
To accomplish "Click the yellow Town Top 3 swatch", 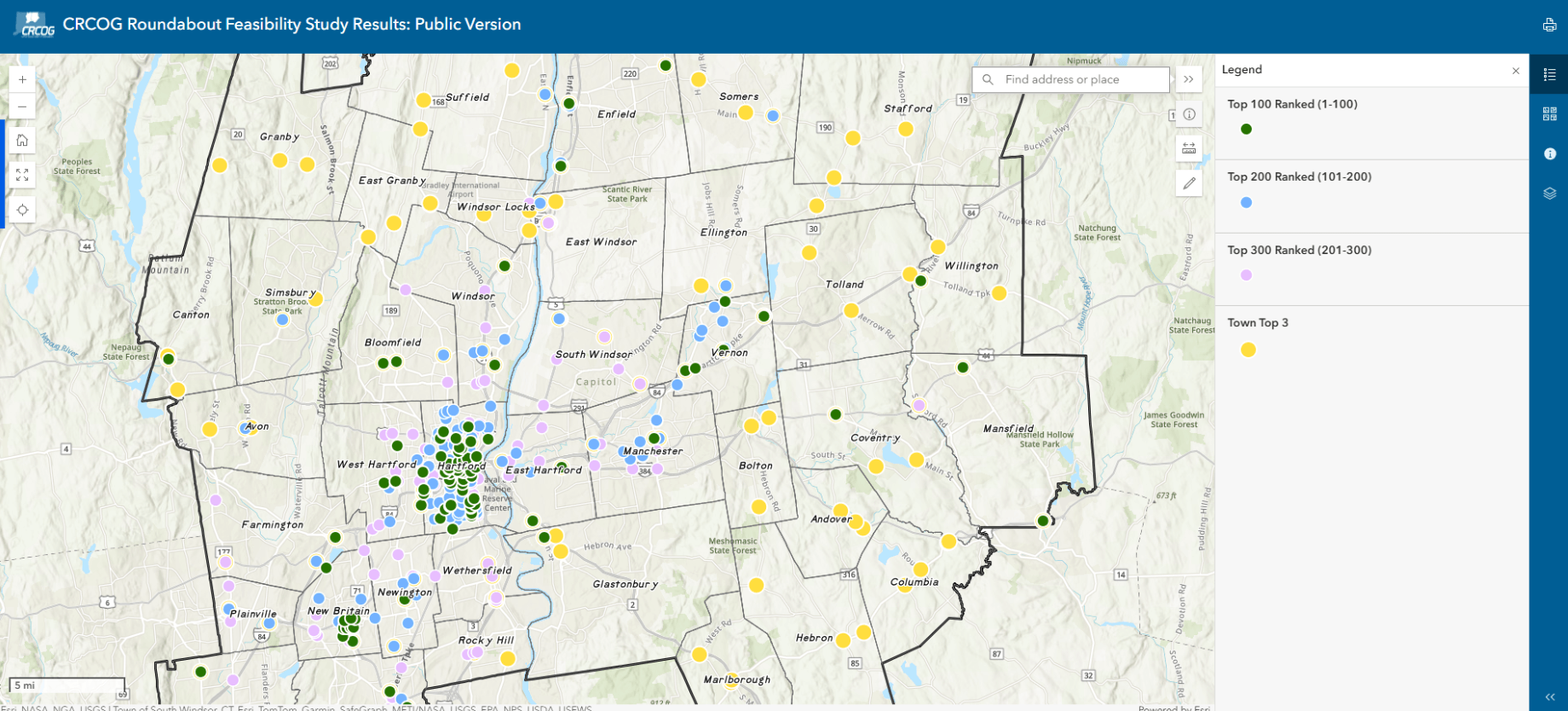I will pos(1248,350).
